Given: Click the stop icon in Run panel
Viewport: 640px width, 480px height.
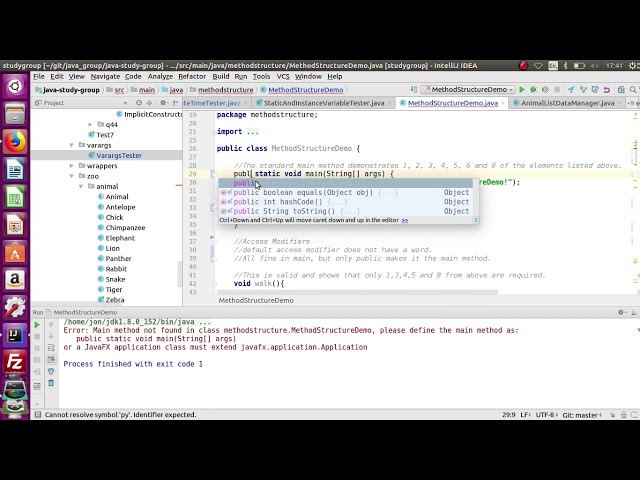Looking at the screenshot, I should coord(37,336).
